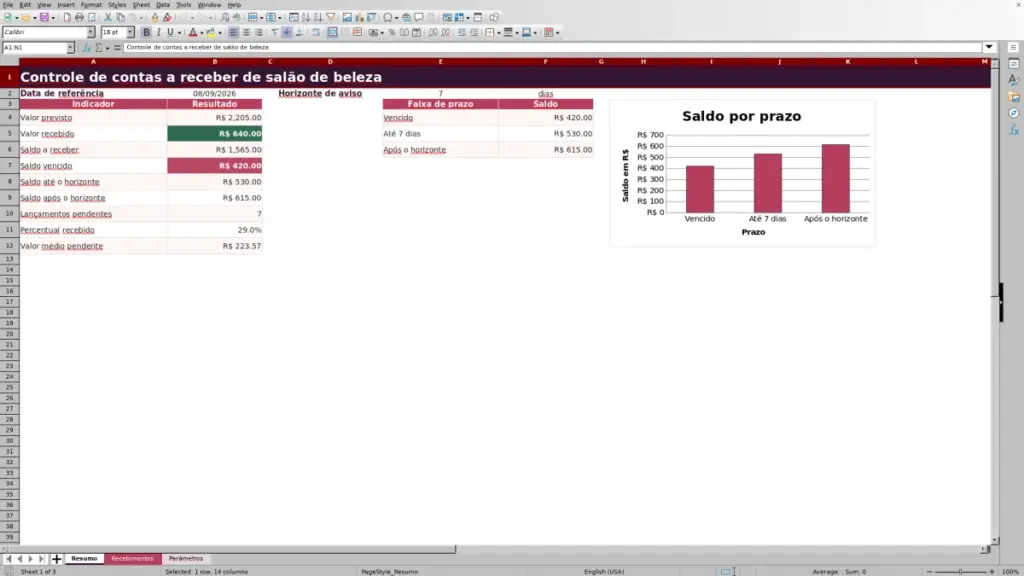Click the Merge and Center Cells icon
This screenshot has height=576, width=1024.
coord(332,32)
